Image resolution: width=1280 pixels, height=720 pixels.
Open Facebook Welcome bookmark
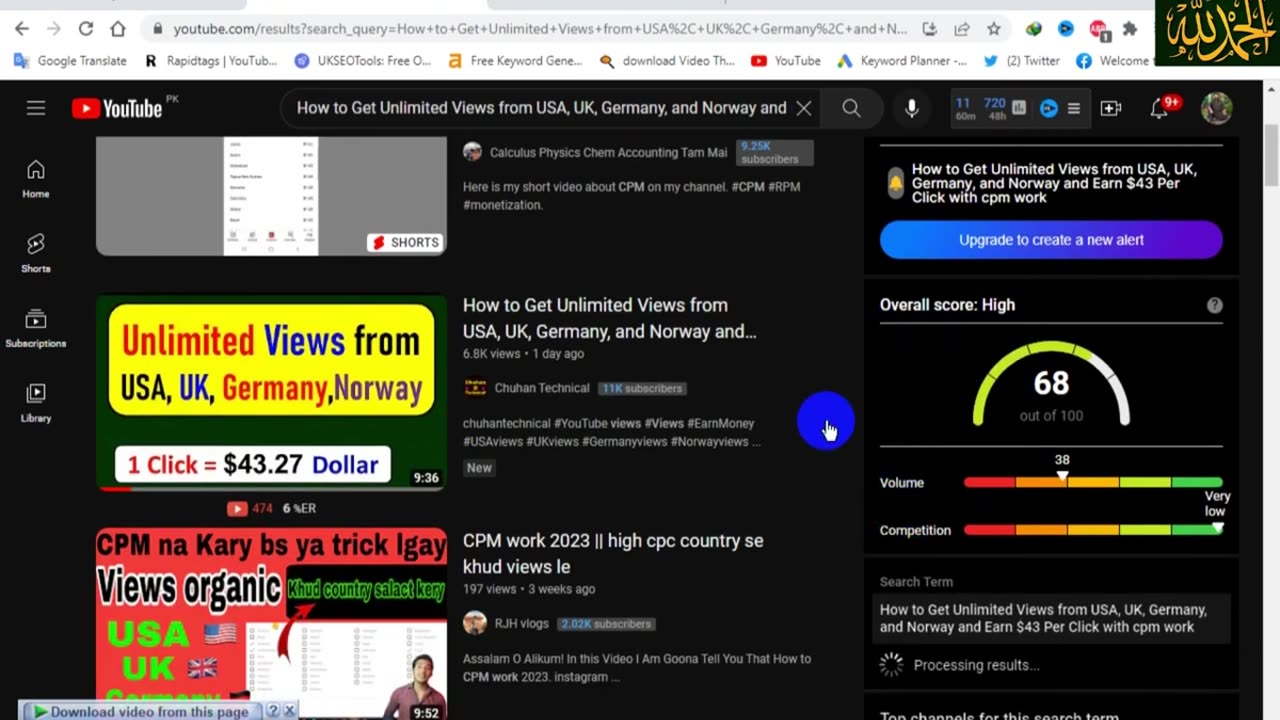click(x=1113, y=61)
